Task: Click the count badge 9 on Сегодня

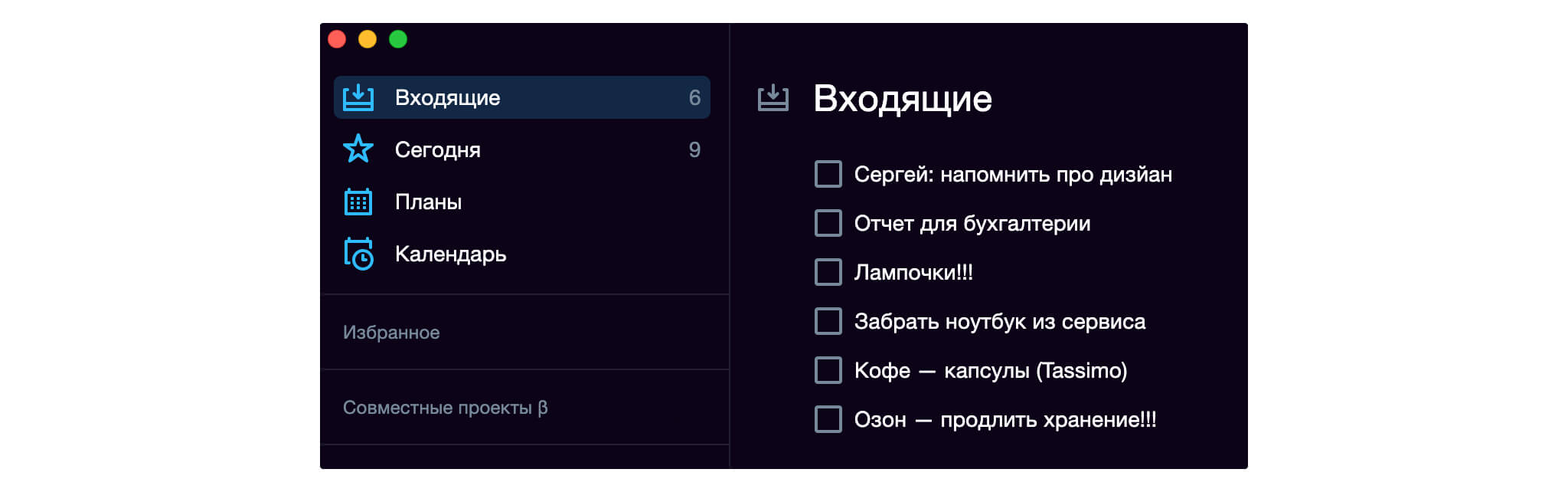Action: coord(694,149)
